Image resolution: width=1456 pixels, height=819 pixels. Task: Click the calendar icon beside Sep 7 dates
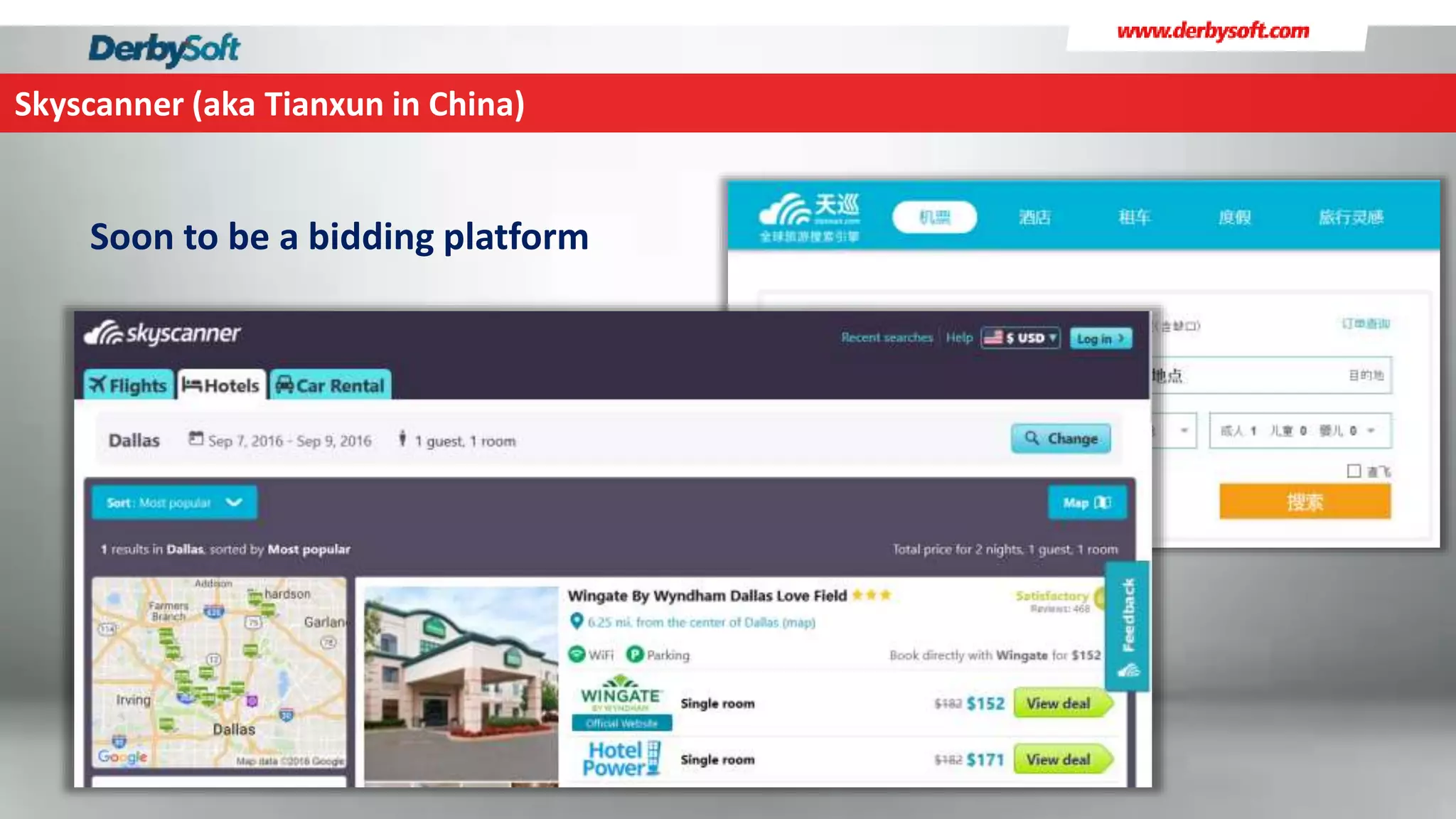(x=196, y=439)
